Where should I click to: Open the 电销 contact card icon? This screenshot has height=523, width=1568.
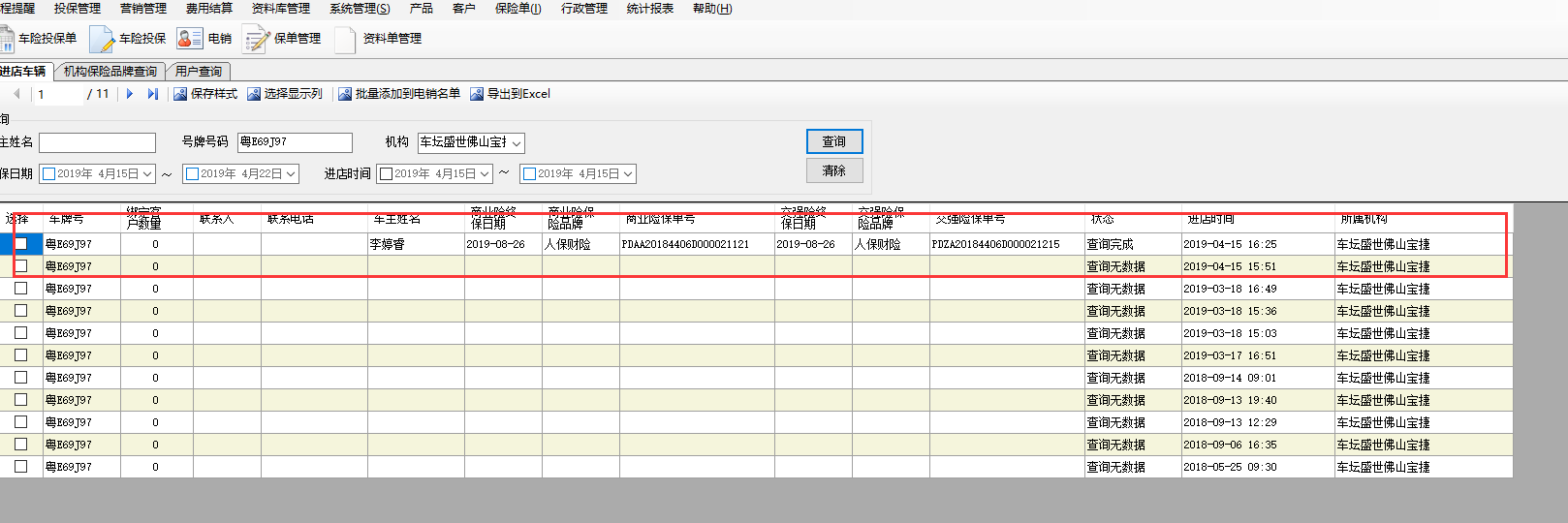189,39
